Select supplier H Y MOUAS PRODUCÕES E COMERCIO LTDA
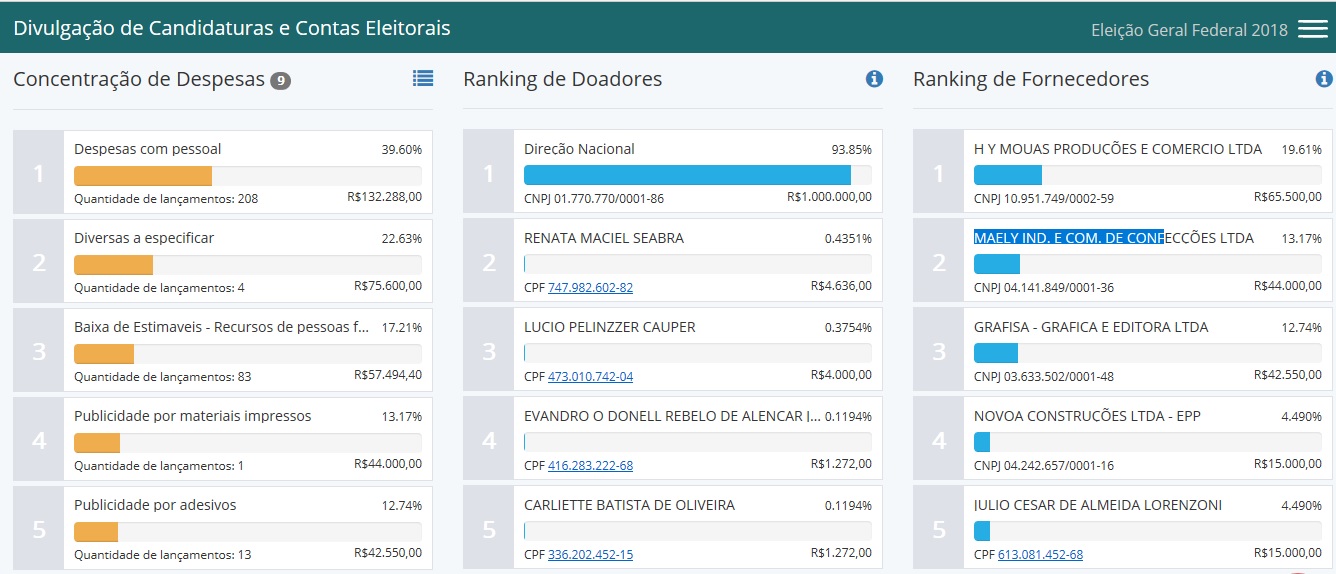1336x574 pixels. pyautogui.click(x=1118, y=149)
